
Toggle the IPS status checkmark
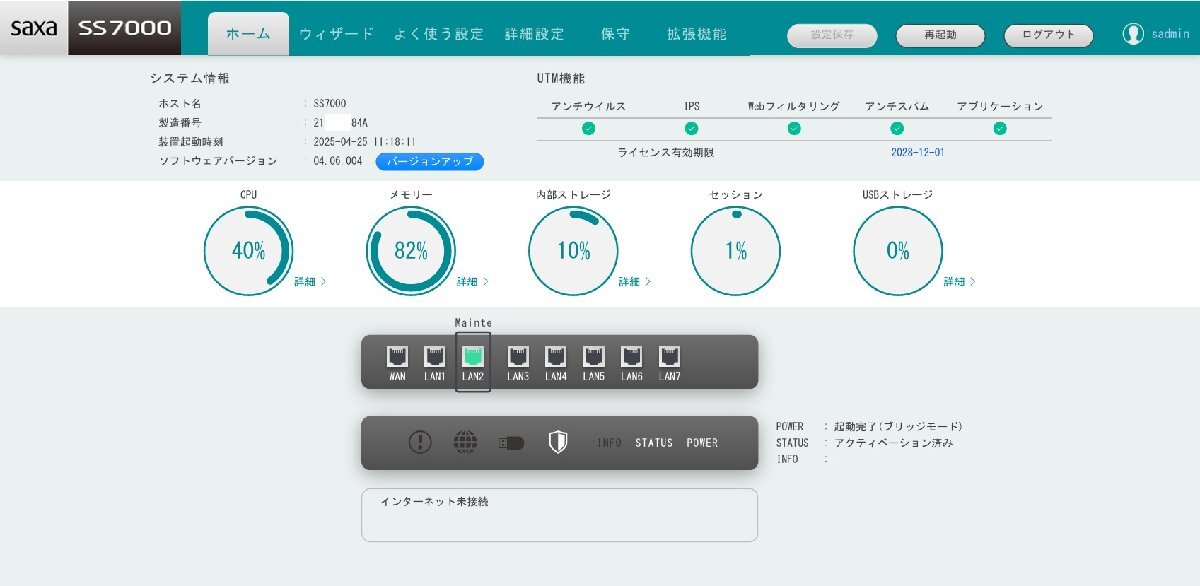691,127
